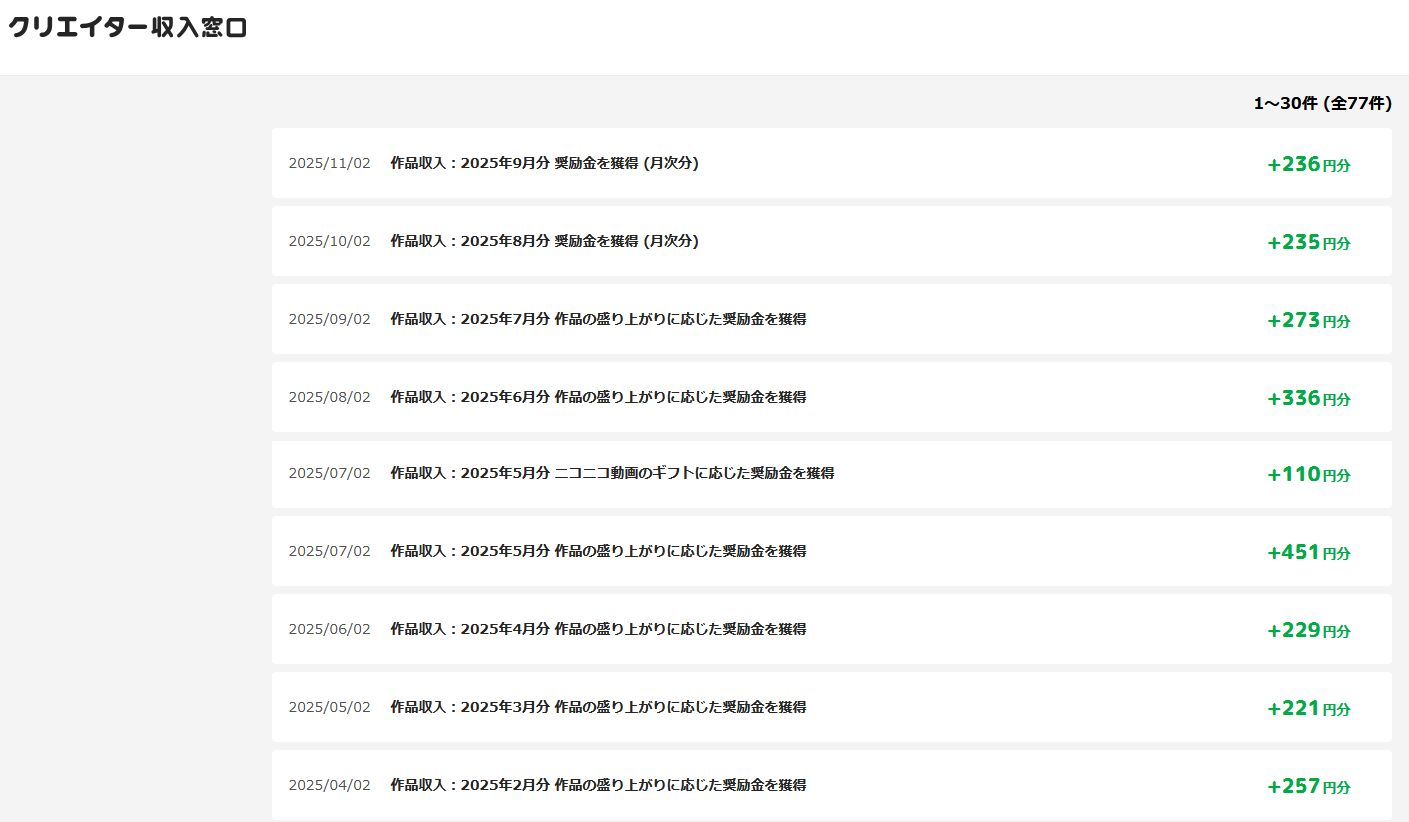
Task: Select the 2025年6月分 作品の盛り上がり entry text
Action: click(x=598, y=397)
